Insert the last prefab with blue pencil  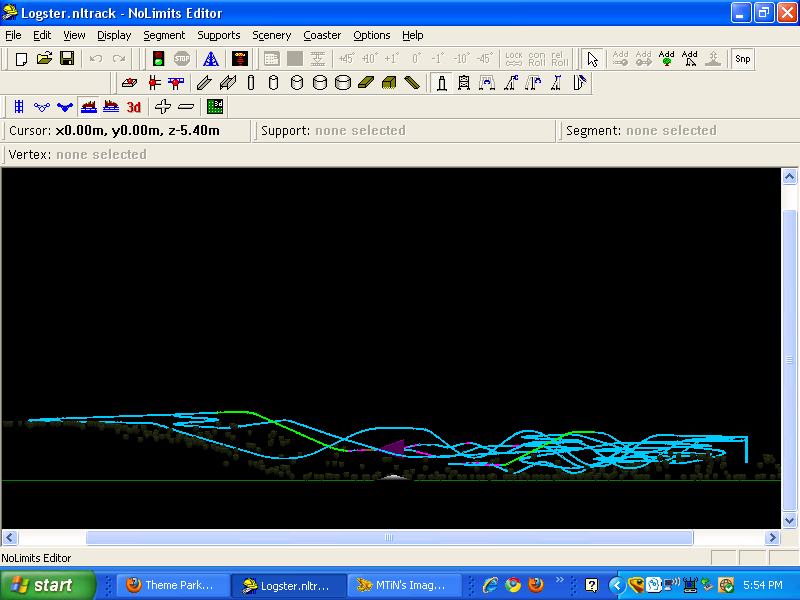point(580,83)
